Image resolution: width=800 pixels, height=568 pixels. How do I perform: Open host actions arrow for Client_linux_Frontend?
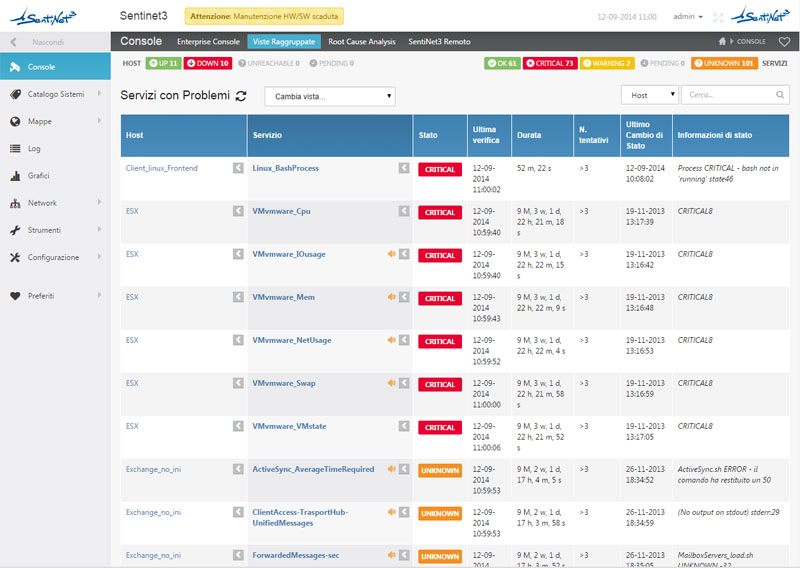238,168
